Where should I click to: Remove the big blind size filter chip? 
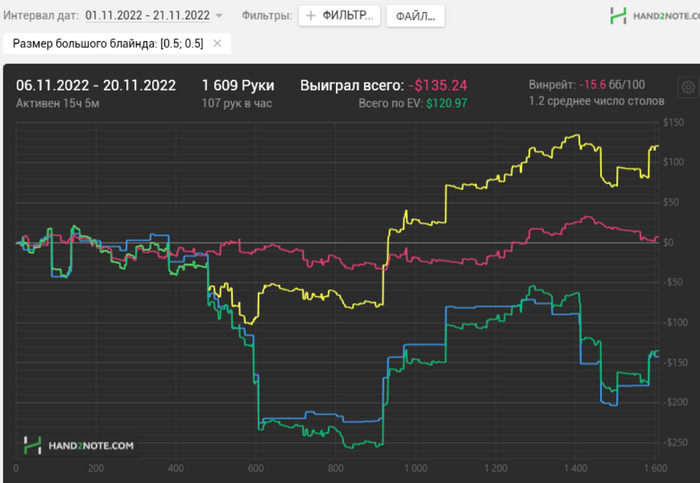coord(217,43)
